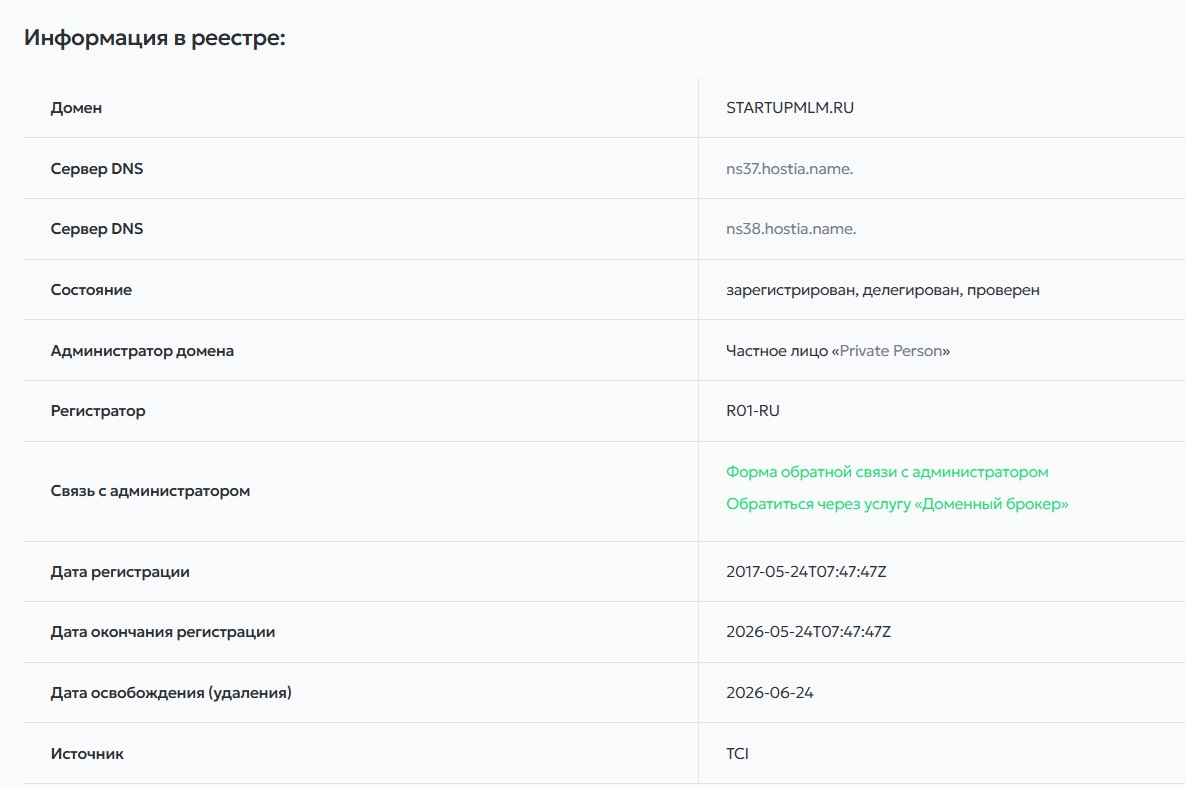
Task: Click the 'Регистратор' row label
Action: (98, 412)
